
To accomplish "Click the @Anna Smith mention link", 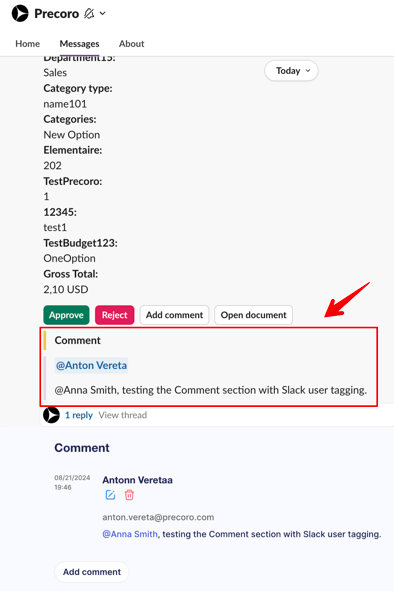I will (x=130, y=534).
